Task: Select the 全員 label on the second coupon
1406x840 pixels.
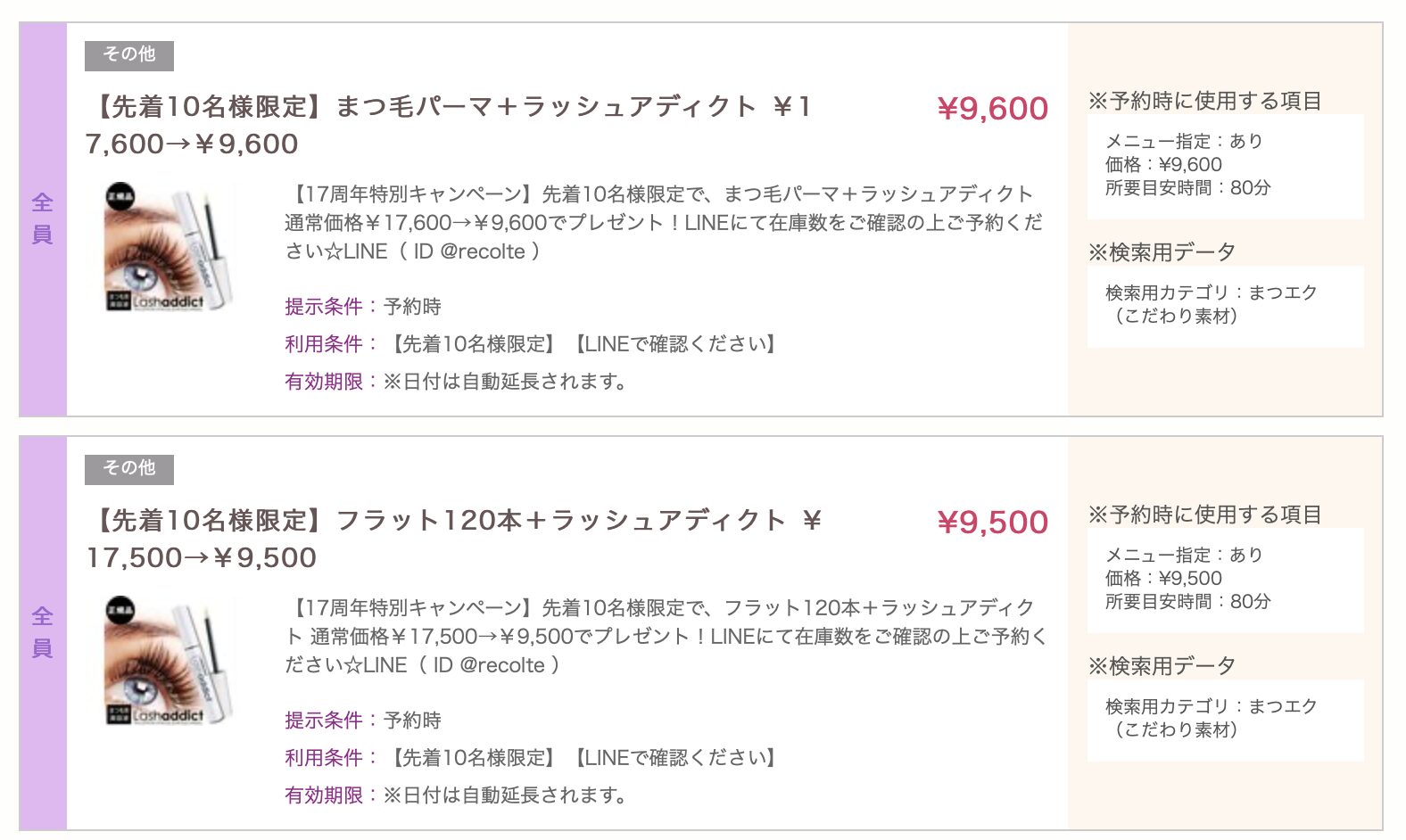Action: [x=43, y=633]
